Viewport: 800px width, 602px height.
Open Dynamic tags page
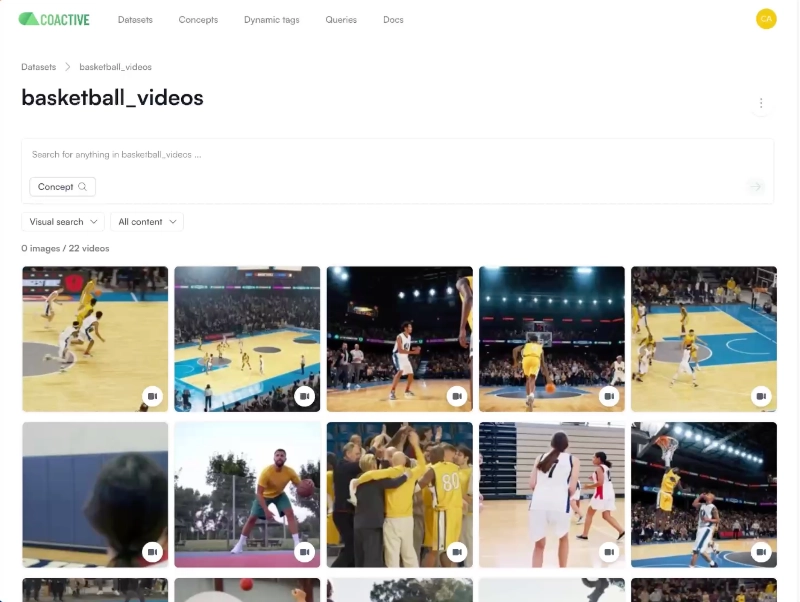(271, 20)
